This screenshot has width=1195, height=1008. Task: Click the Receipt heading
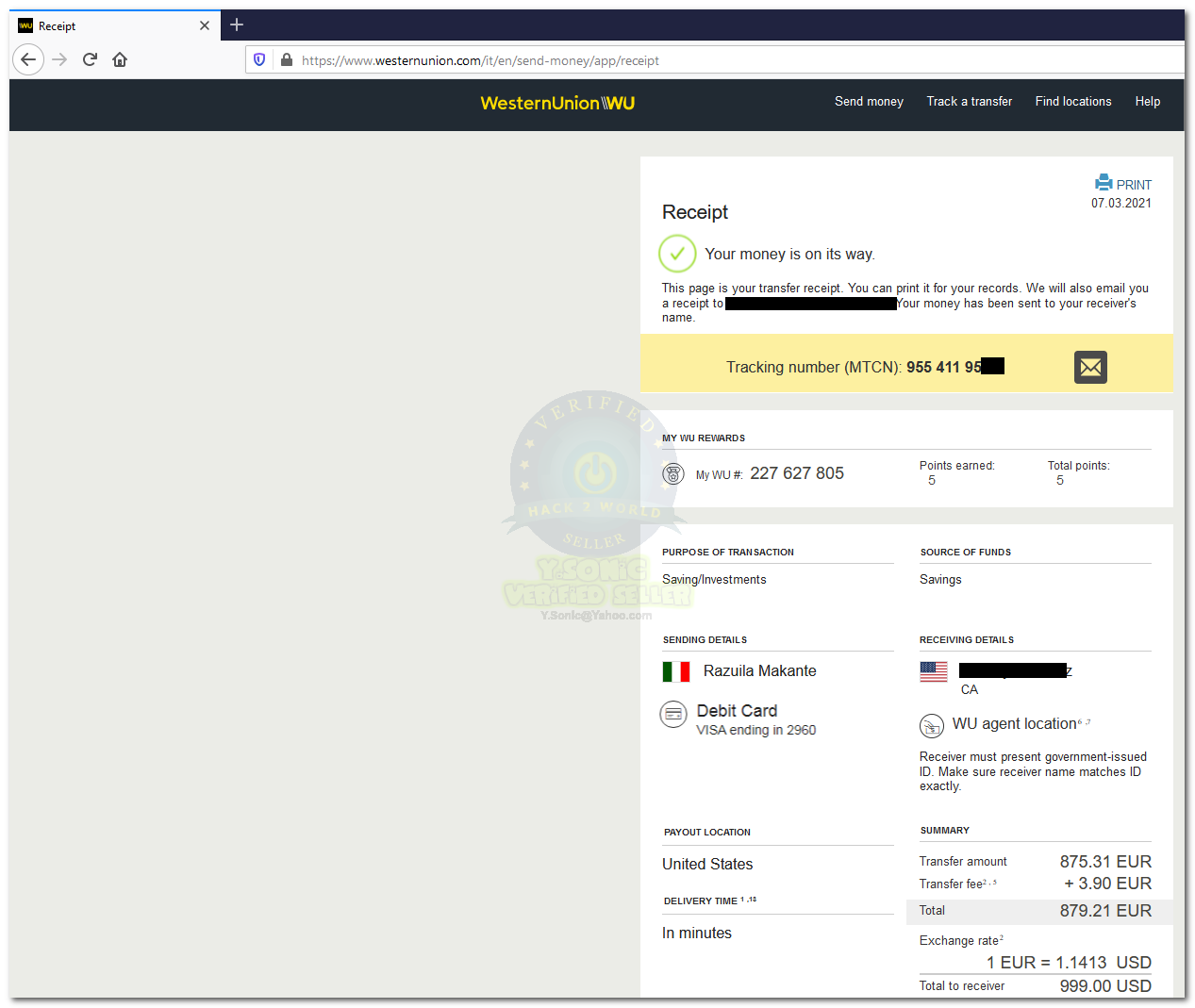point(695,212)
